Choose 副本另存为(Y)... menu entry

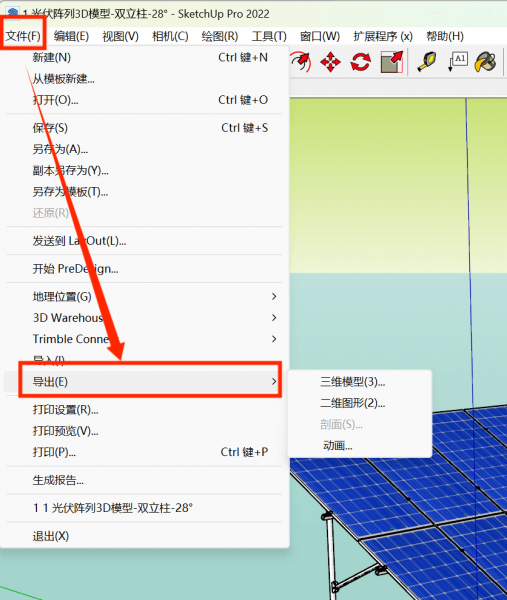144,170
